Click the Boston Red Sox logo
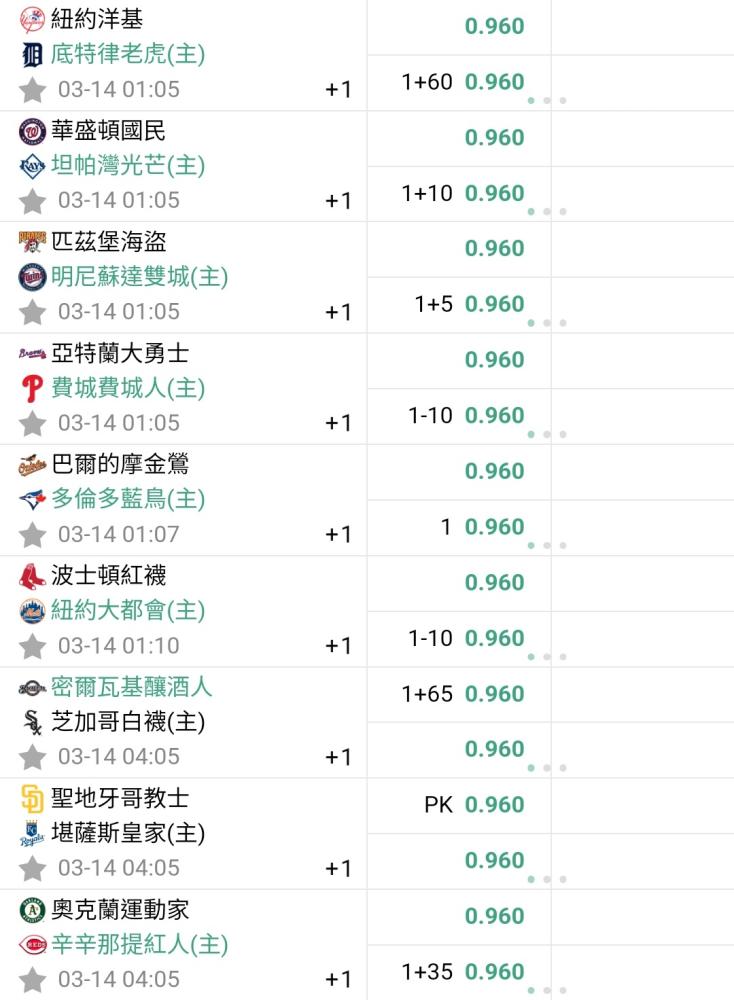This screenshot has height=1000, width=734. [32, 576]
